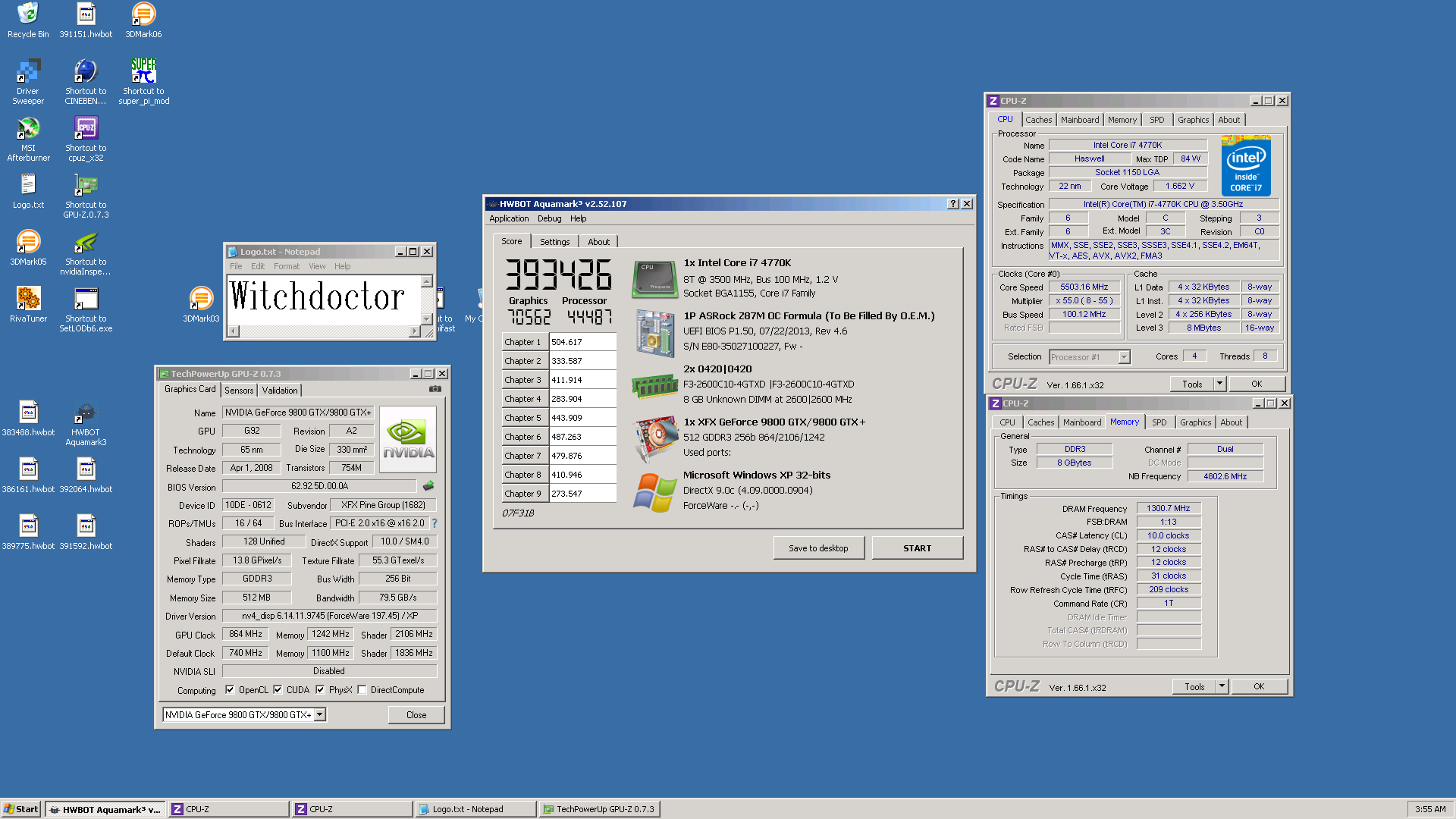This screenshot has width=1456, height=819.
Task: Click Close button in GPU-Z
Action: click(x=416, y=715)
